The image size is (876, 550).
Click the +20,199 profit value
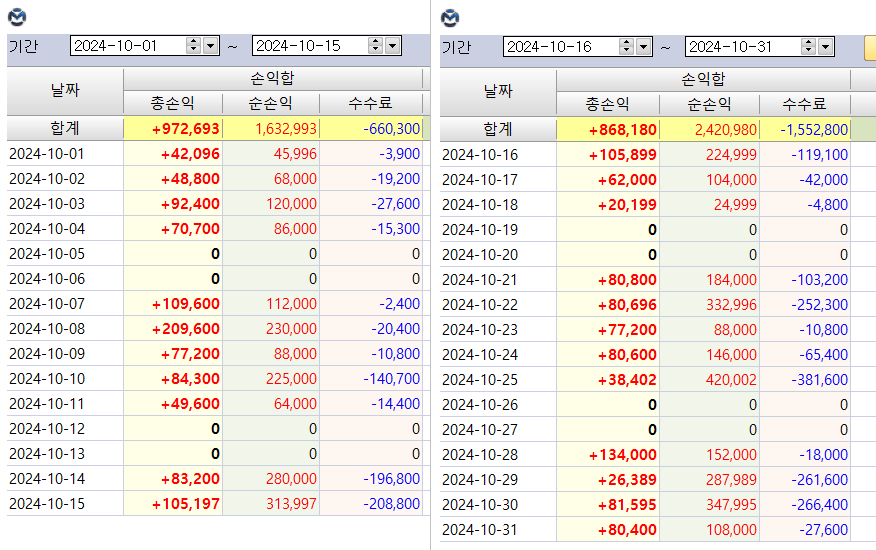[x=627, y=205]
